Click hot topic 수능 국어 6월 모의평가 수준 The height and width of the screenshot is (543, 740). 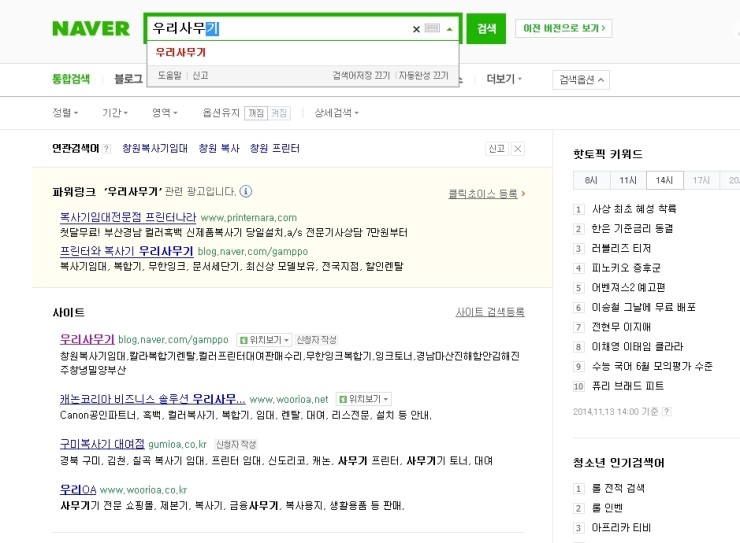652,366
